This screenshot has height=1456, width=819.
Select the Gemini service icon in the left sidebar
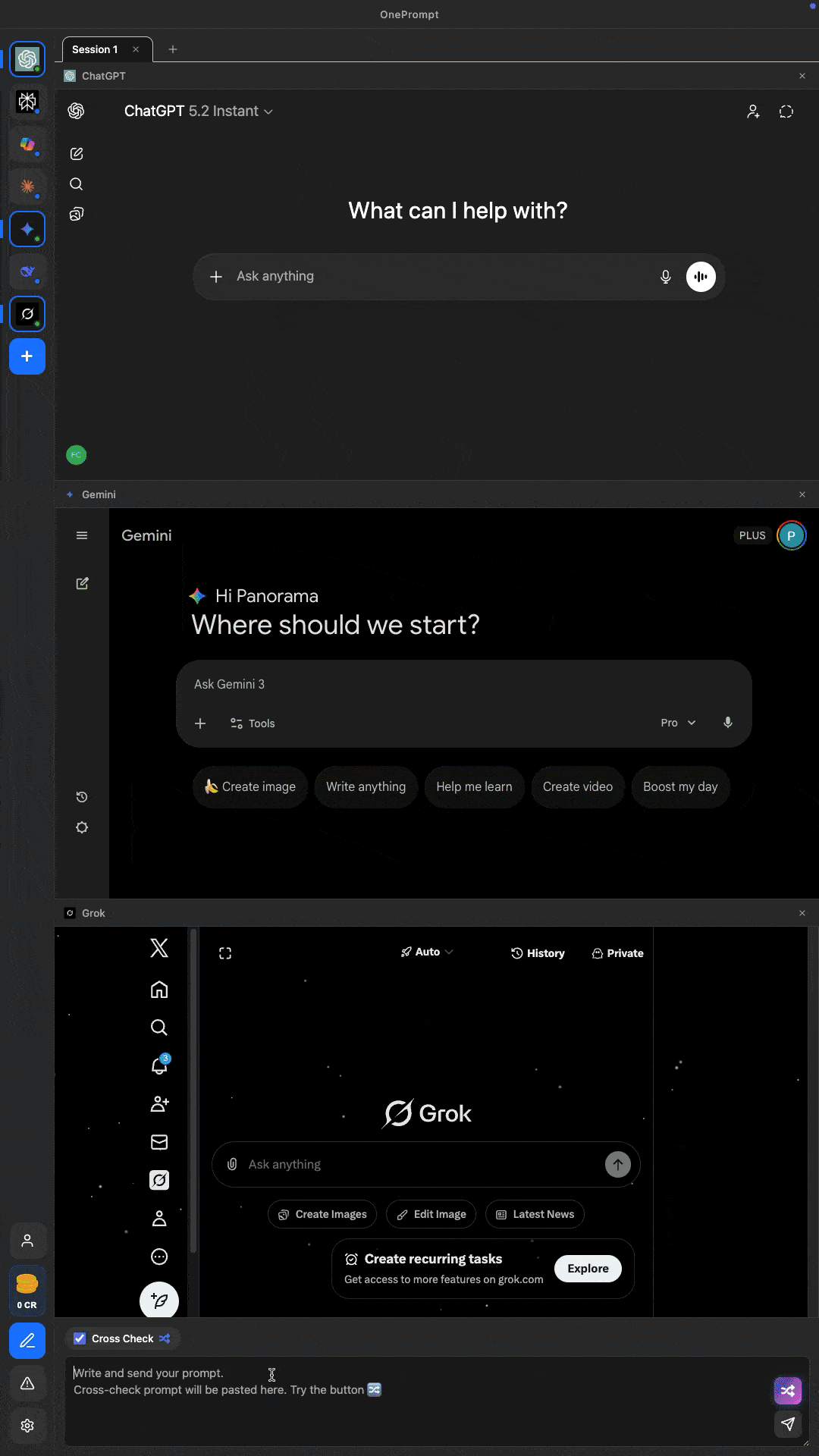tap(27, 229)
